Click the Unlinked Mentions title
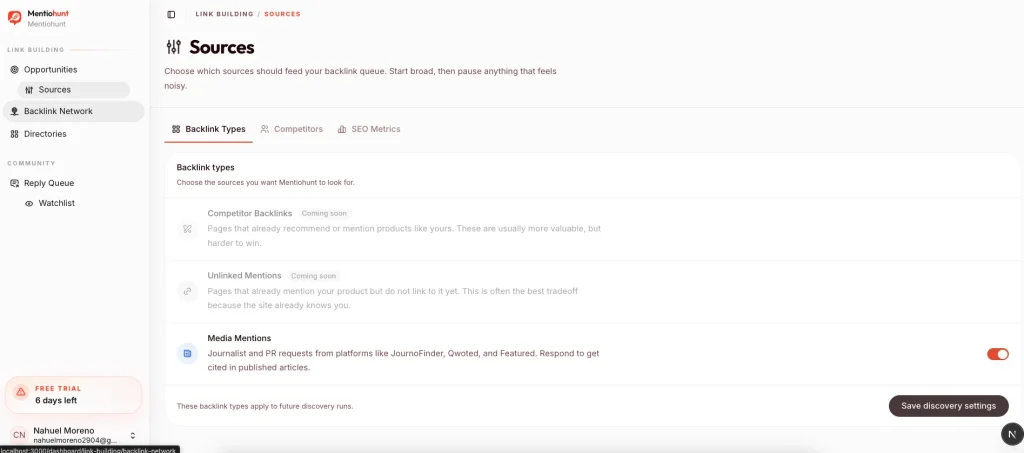This screenshot has height=453, width=1024. pos(244,275)
